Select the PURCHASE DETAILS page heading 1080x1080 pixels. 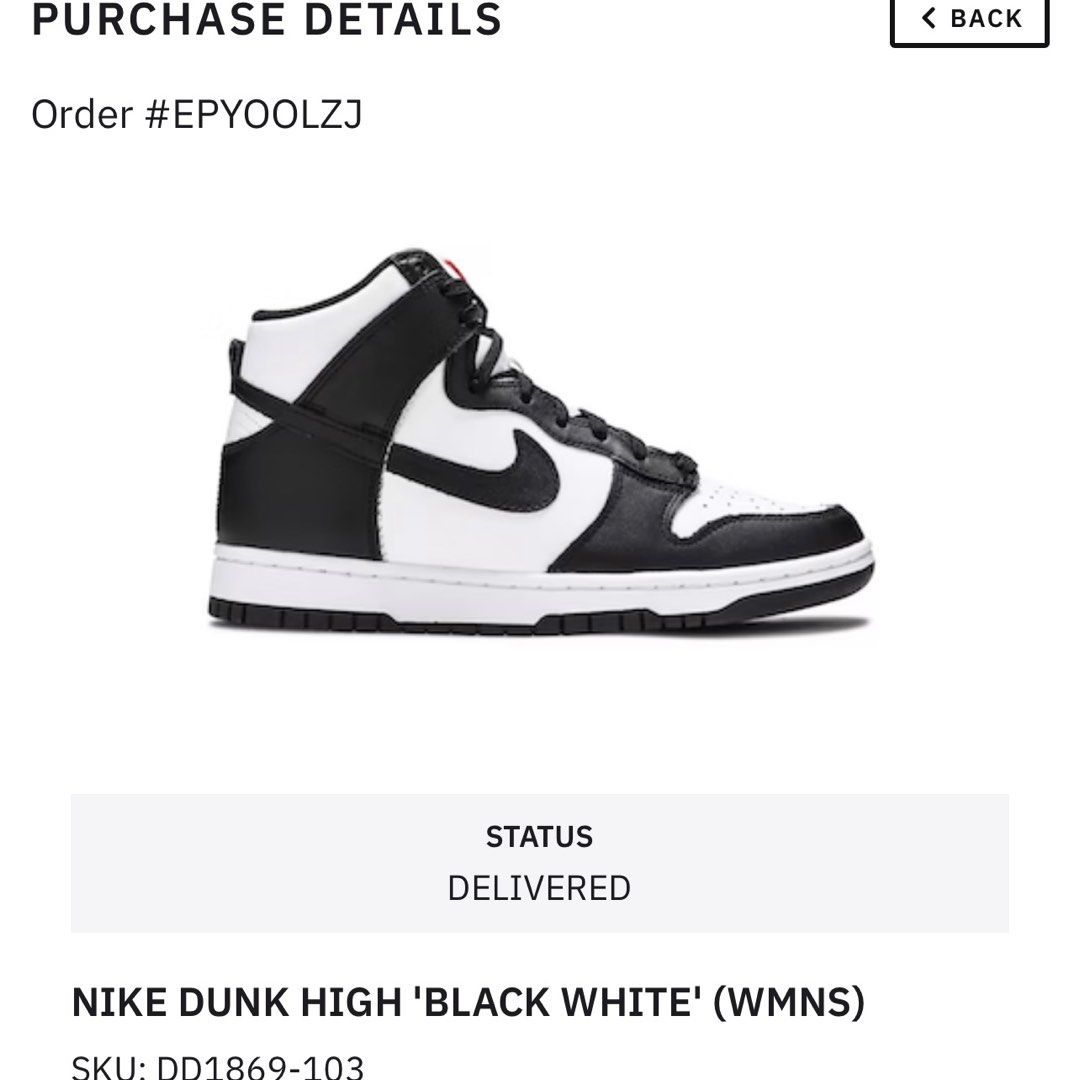pyautogui.click(x=265, y=17)
